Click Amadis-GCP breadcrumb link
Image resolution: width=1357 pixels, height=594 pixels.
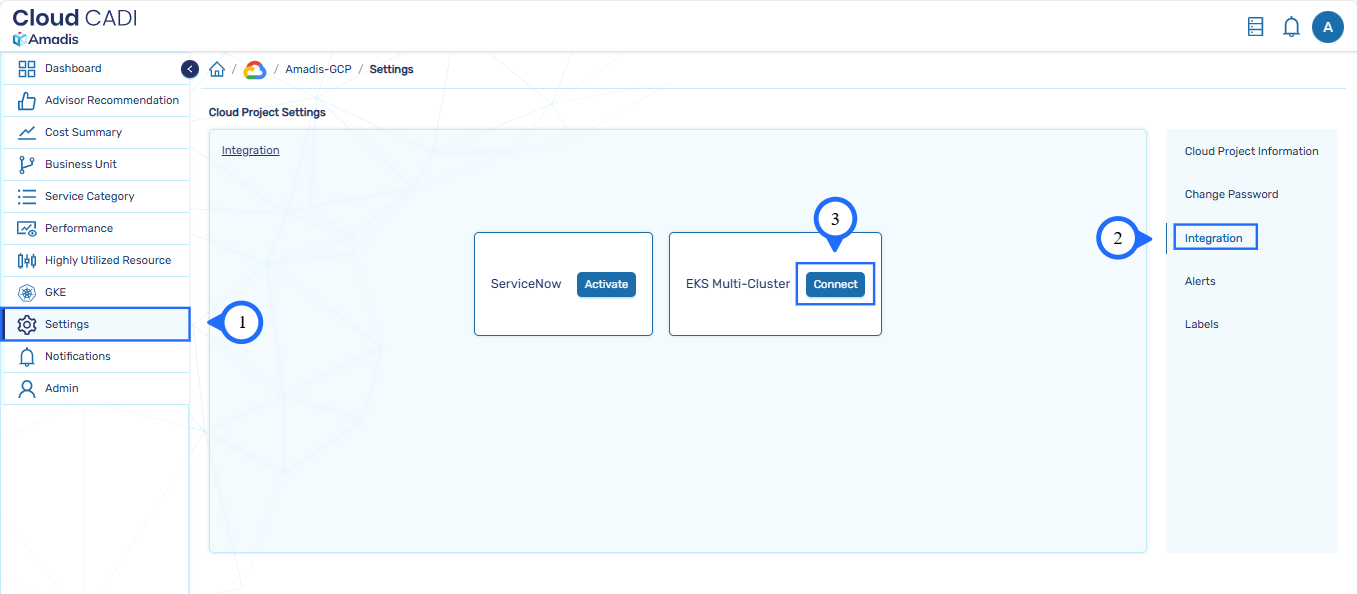click(318, 70)
